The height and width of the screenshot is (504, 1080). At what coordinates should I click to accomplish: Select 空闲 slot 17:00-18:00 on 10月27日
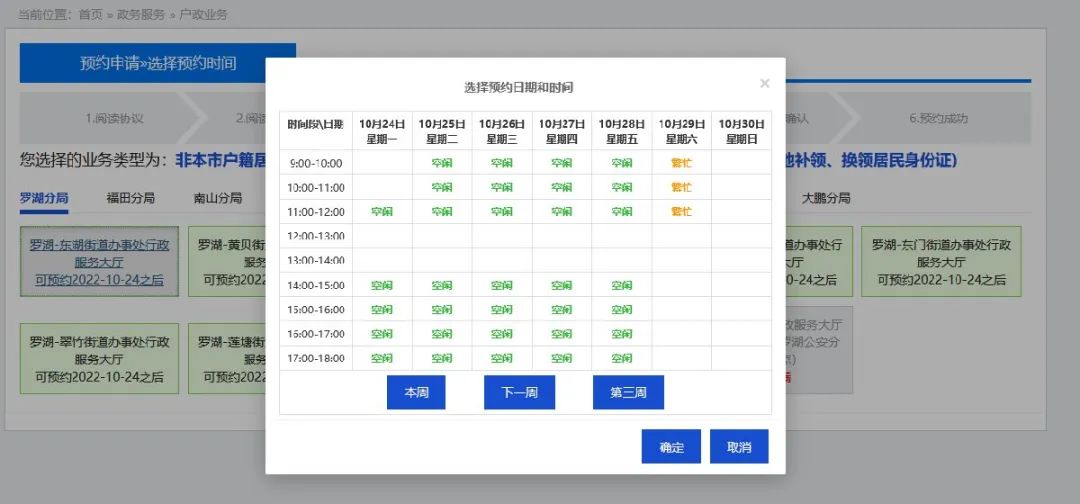click(x=561, y=358)
